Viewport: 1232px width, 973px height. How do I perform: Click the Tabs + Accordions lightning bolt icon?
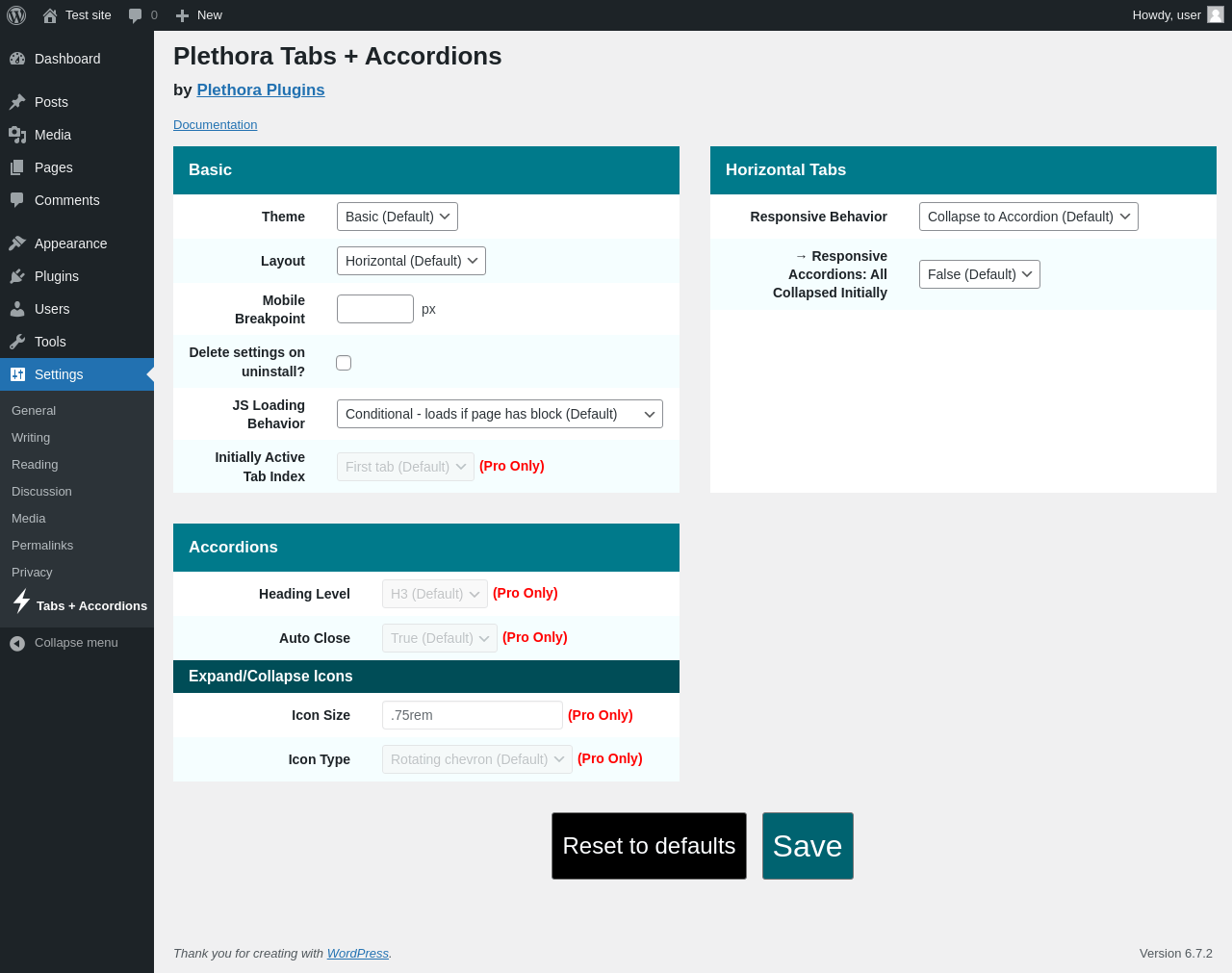click(x=21, y=602)
